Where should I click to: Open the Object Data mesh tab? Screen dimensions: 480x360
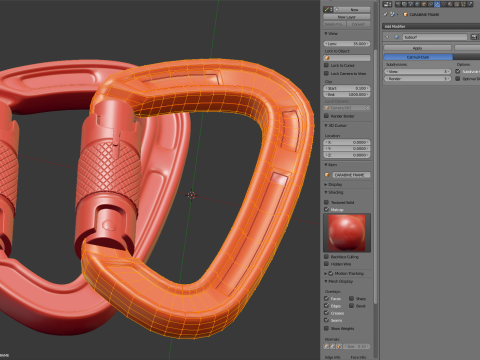point(444,4)
